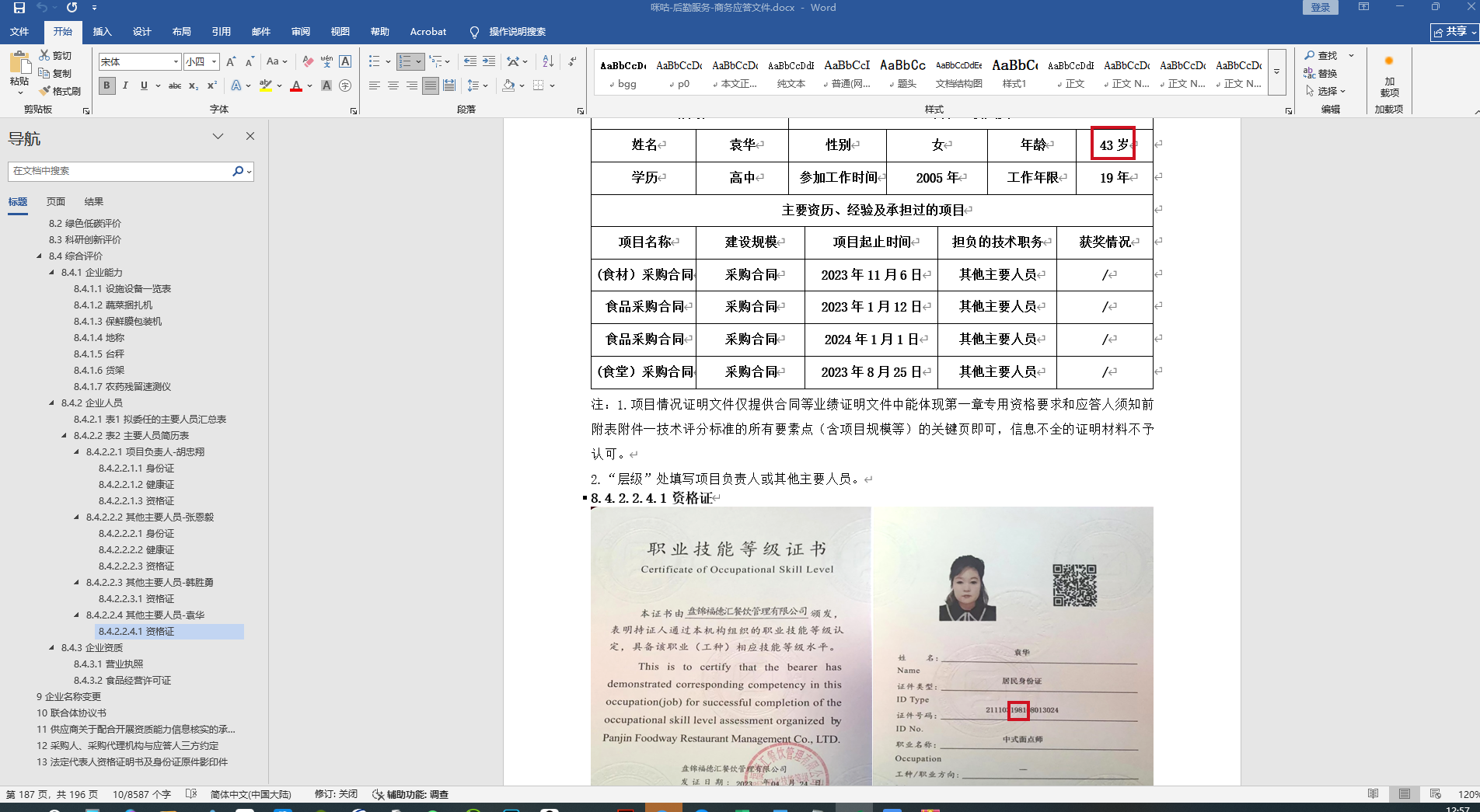Toggle italic formatting button
This screenshot has height=812, width=1480.
click(125, 85)
